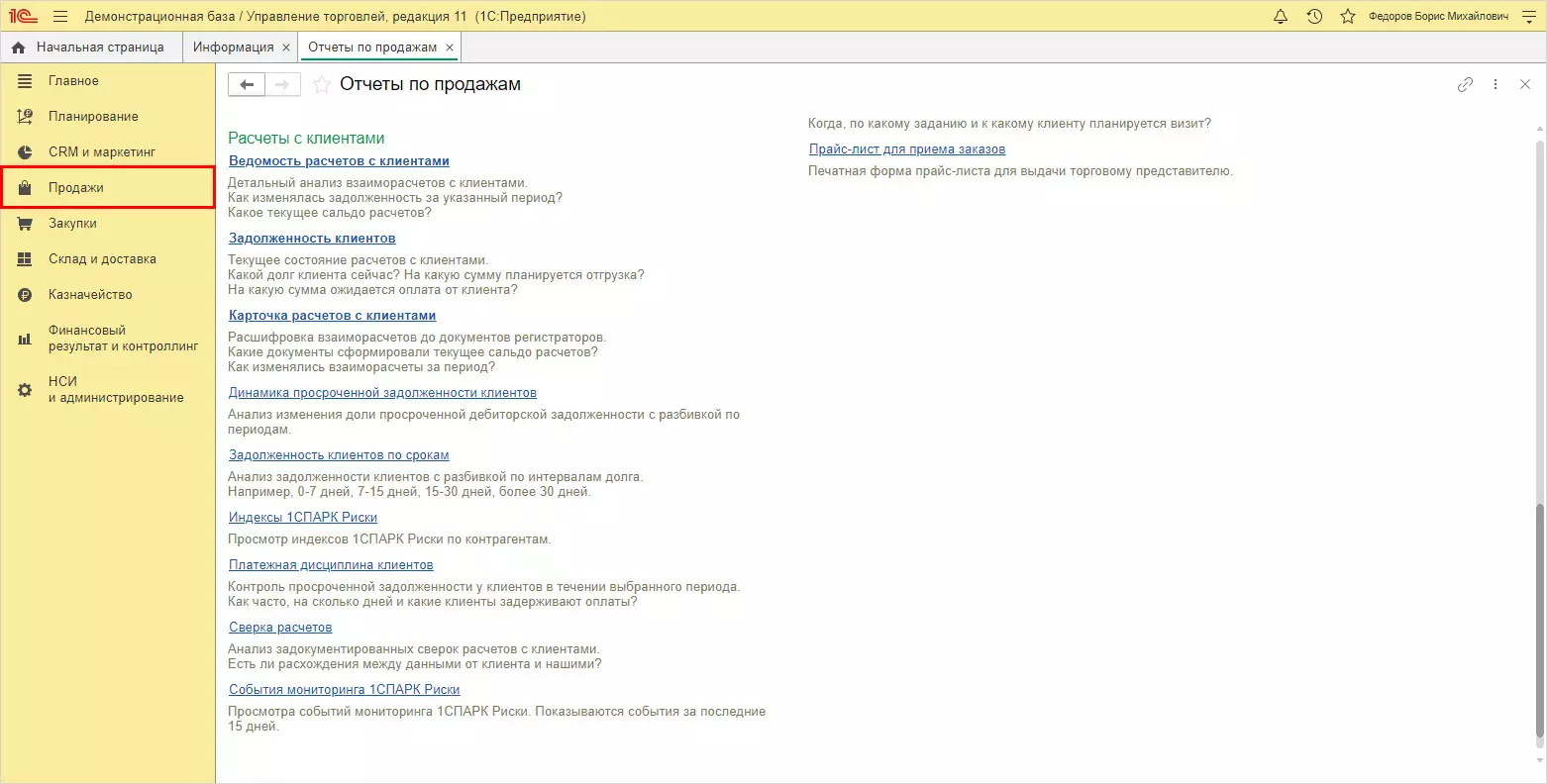Image resolution: width=1547 pixels, height=784 pixels.
Task: Open Финансовый результат и контроллинг section
Action: [x=108, y=339]
